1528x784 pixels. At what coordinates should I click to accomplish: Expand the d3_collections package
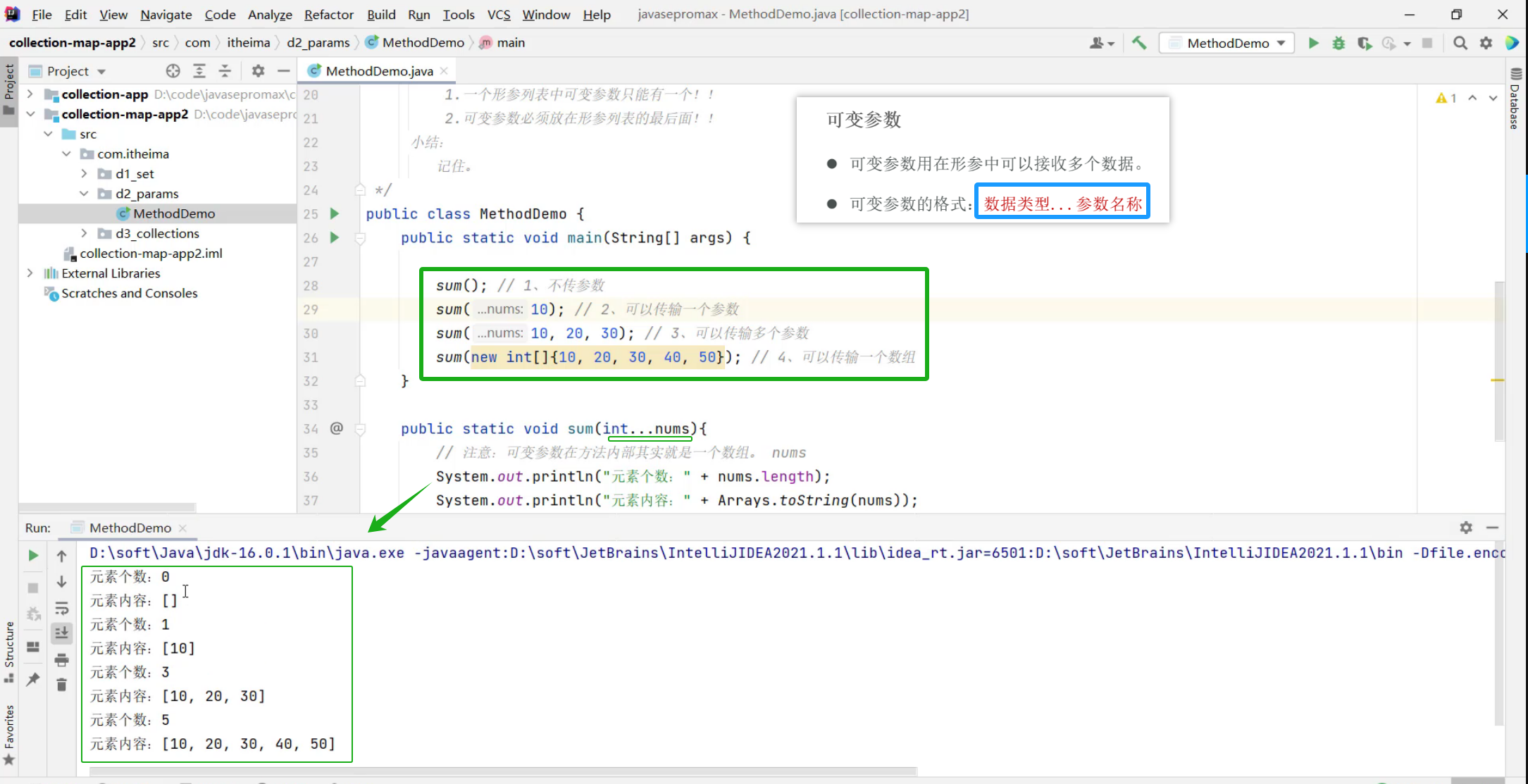pyautogui.click(x=84, y=233)
